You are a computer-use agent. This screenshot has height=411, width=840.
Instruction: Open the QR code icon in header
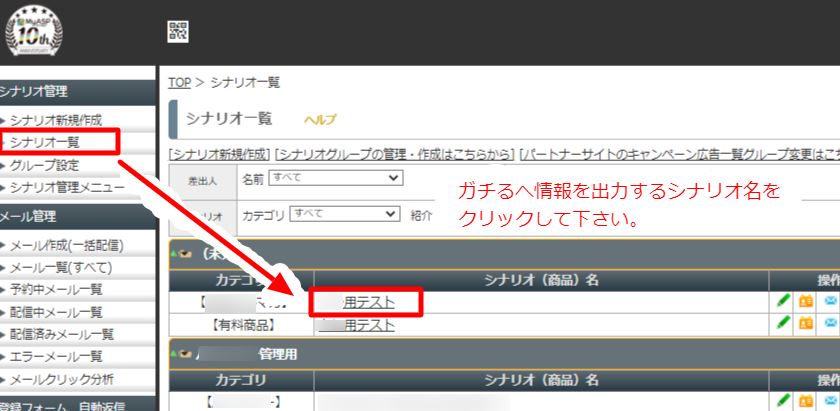178,31
